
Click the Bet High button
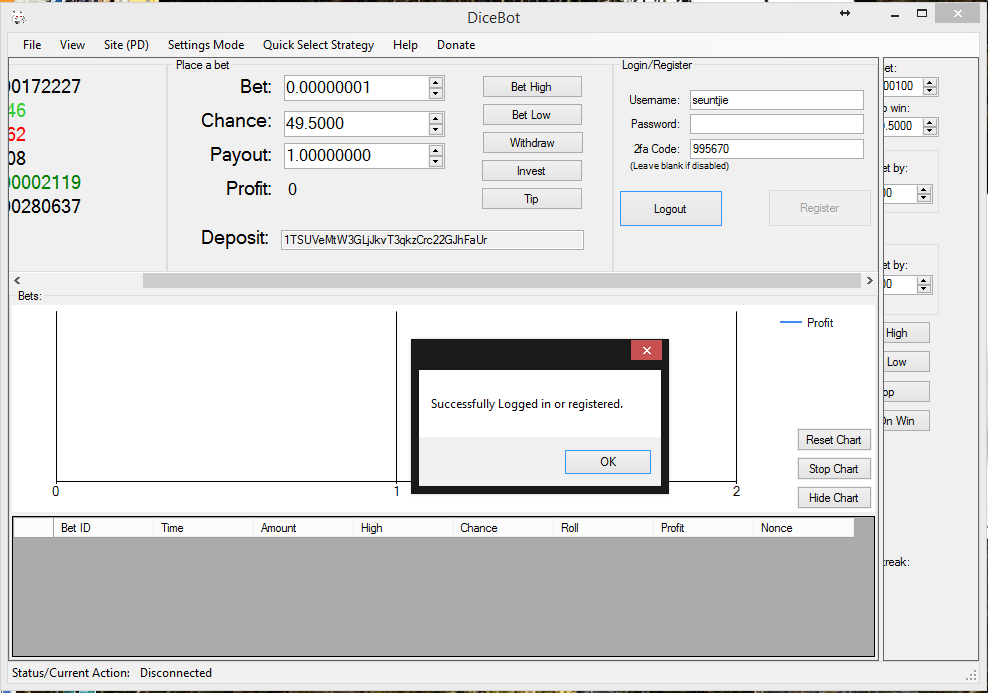tap(532, 87)
